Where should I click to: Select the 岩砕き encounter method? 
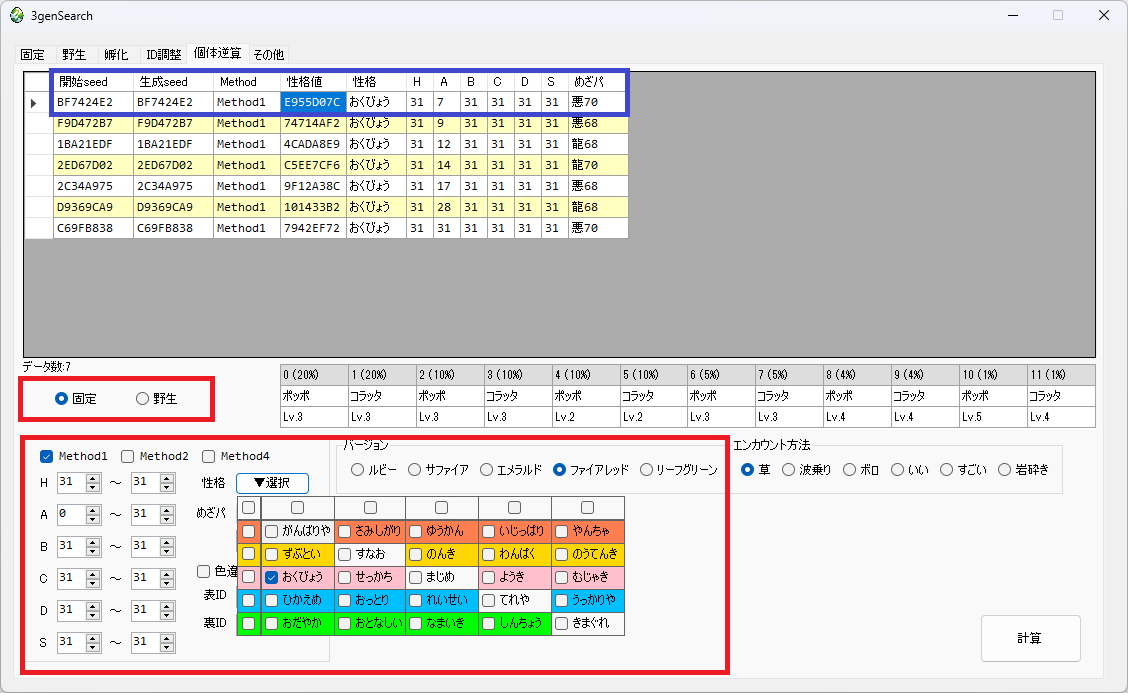(1004, 470)
